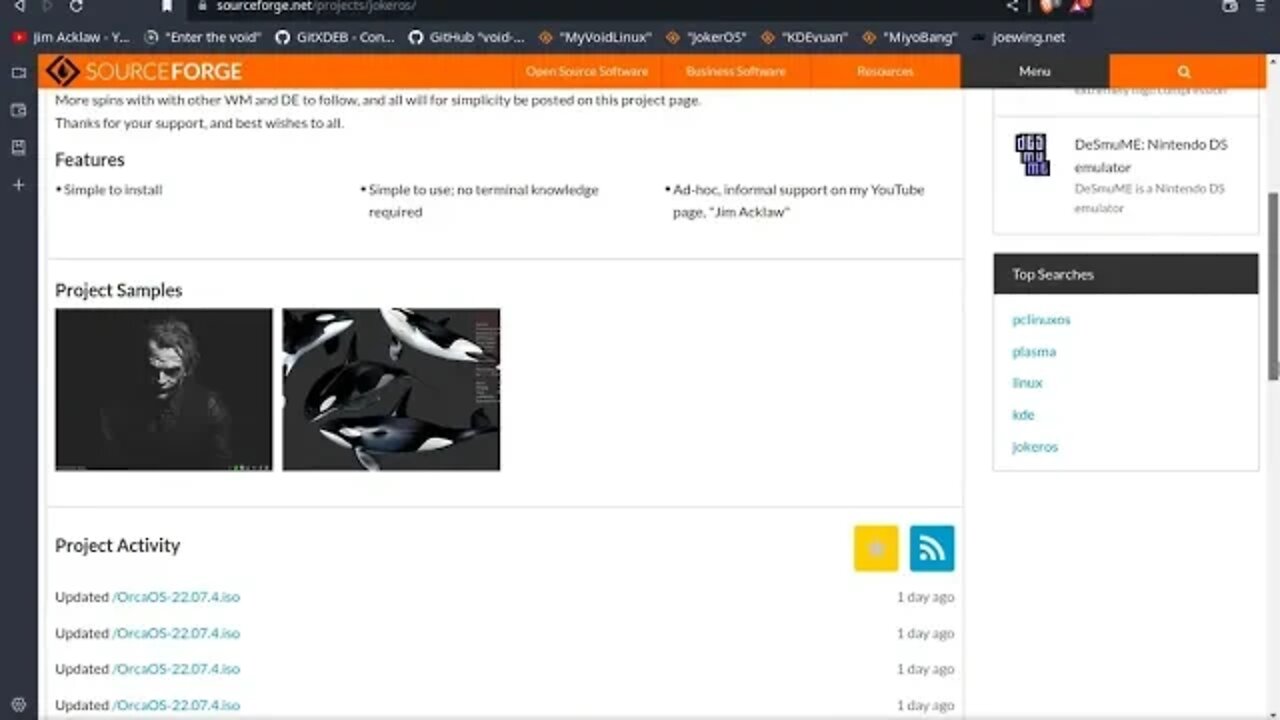Click the rewards triangle icon in address bar
The height and width of the screenshot is (720, 1280).
1078,6
